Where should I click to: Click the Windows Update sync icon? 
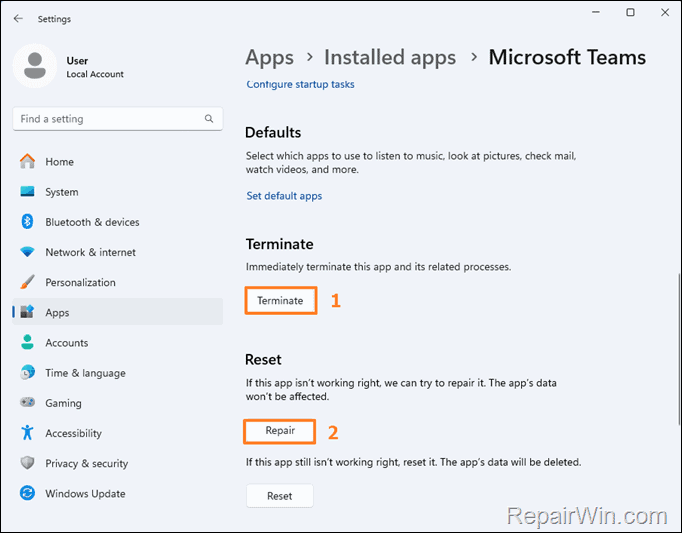click(x=27, y=493)
